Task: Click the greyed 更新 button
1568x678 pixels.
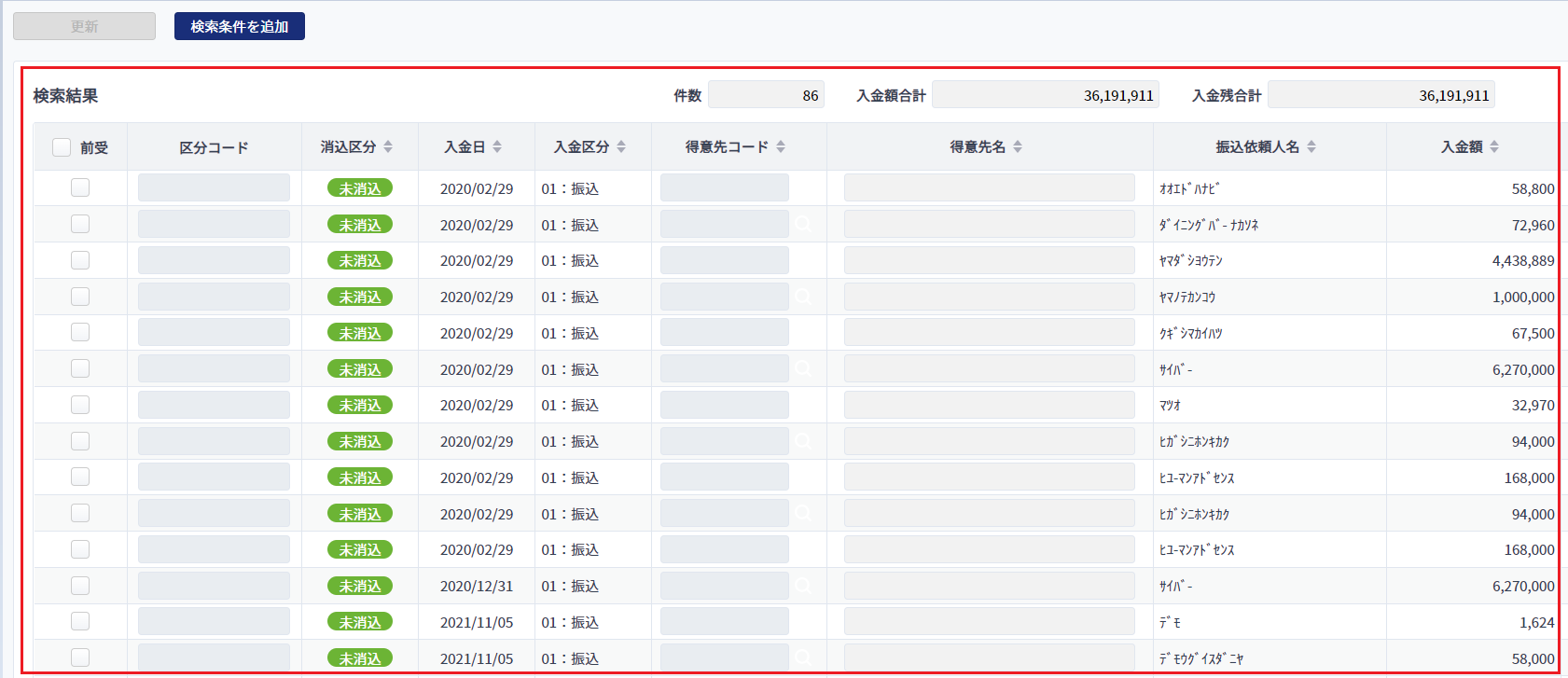Action: pos(84,26)
